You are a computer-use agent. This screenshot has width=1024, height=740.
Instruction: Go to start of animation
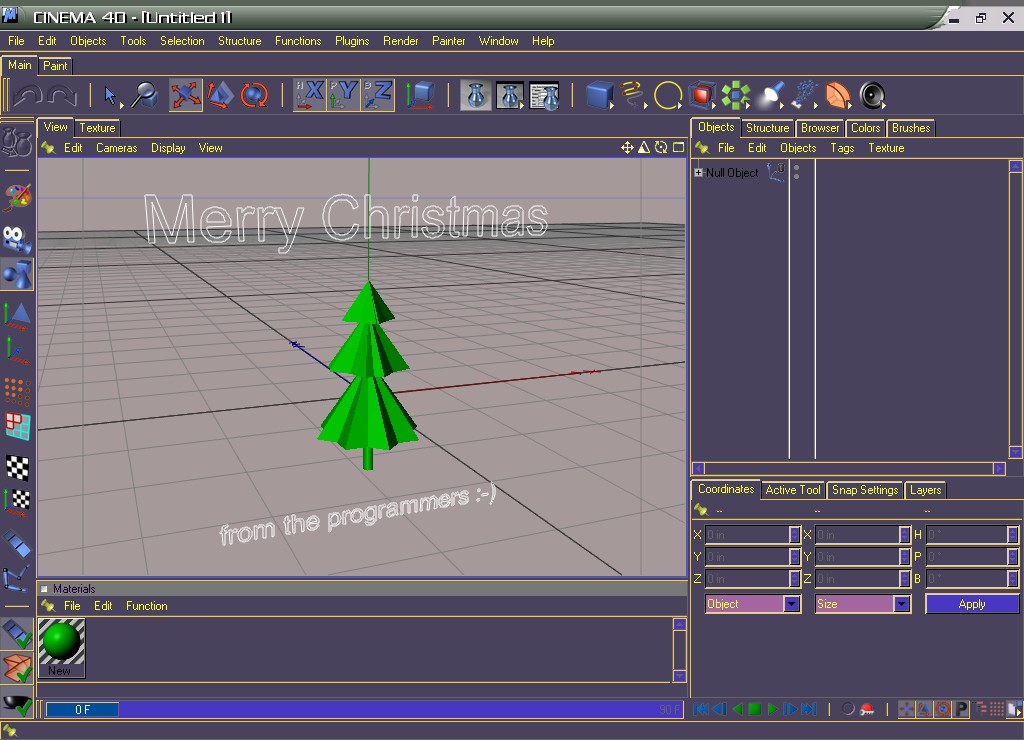point(701,709)
